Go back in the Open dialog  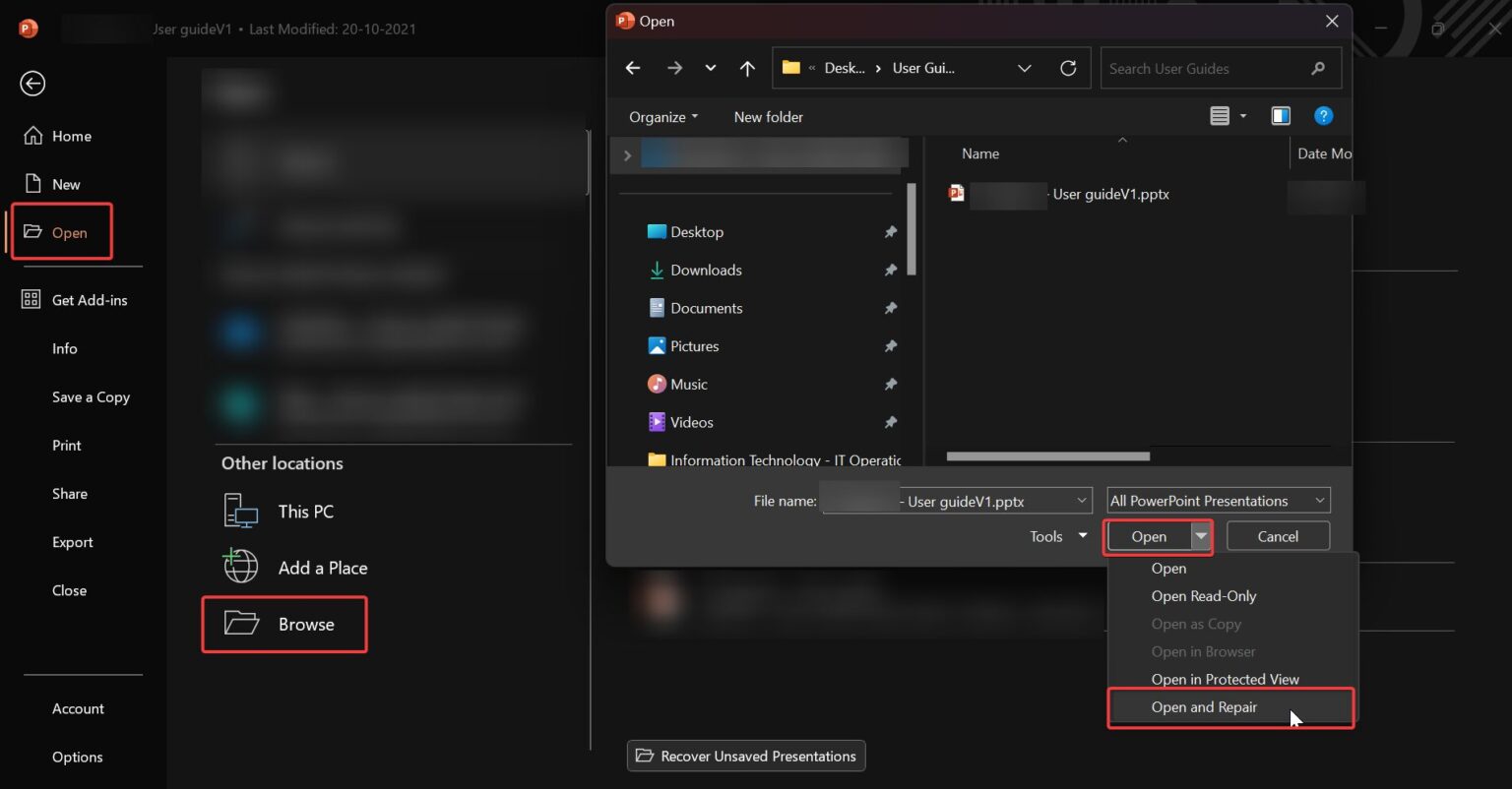click(633, 68)
